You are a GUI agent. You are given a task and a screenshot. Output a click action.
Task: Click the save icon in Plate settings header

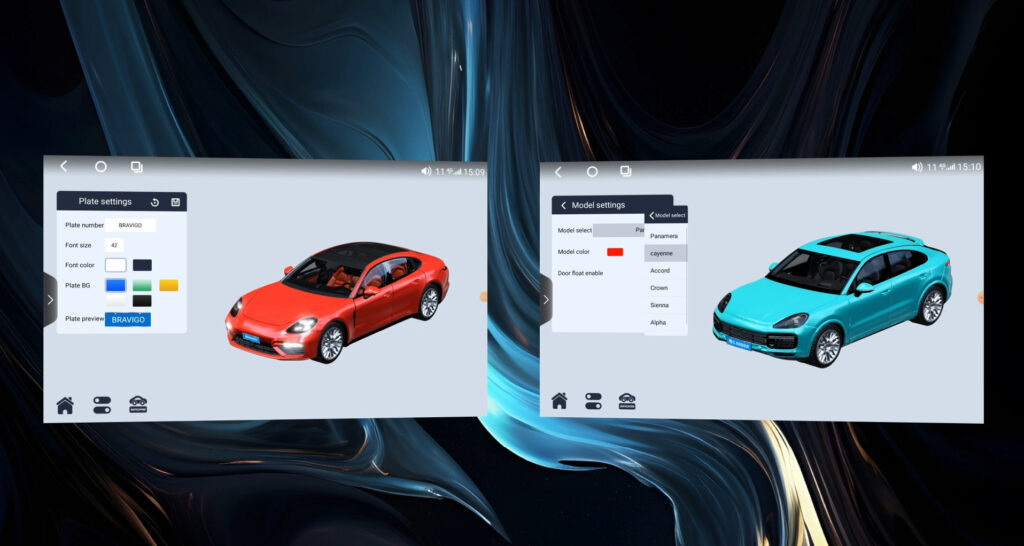[x=175, y=202]
